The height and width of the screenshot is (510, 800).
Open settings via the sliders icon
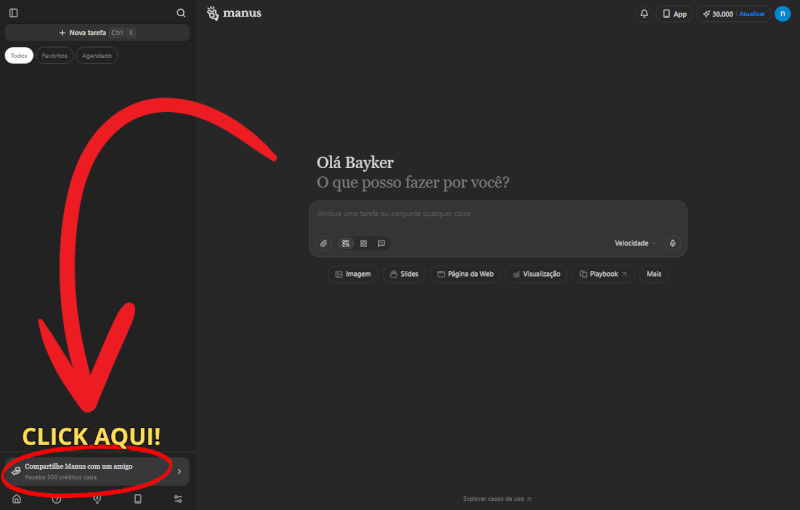[178, 499]
